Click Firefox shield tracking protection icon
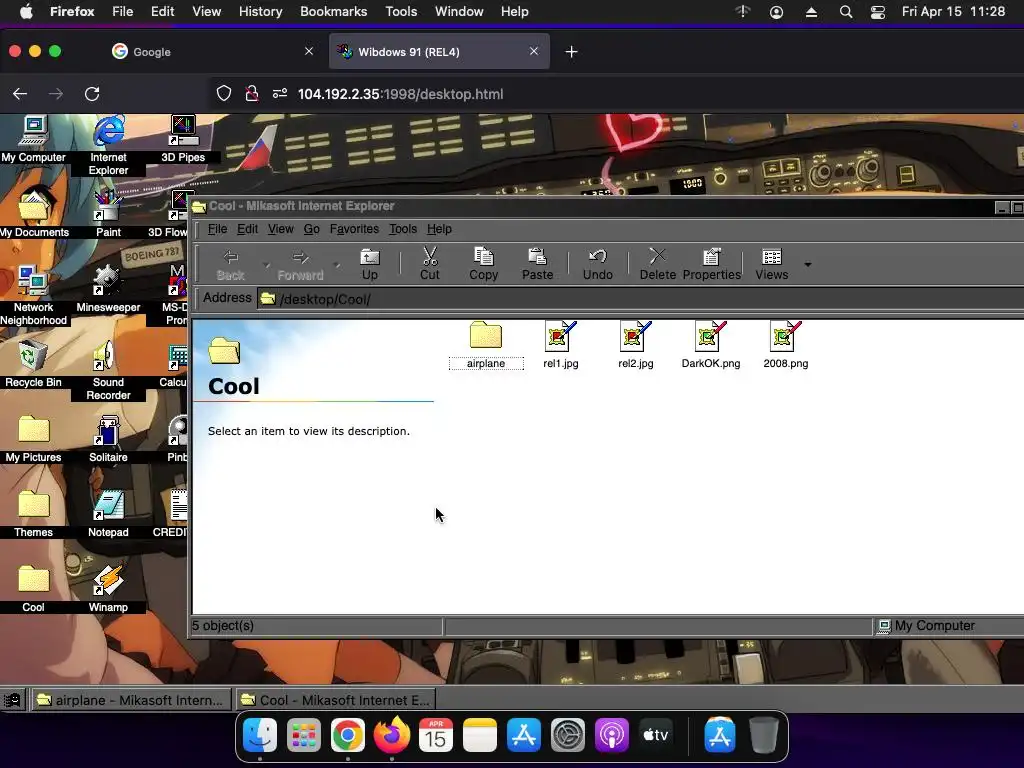 pyautogui.click(x=224, y=94)
